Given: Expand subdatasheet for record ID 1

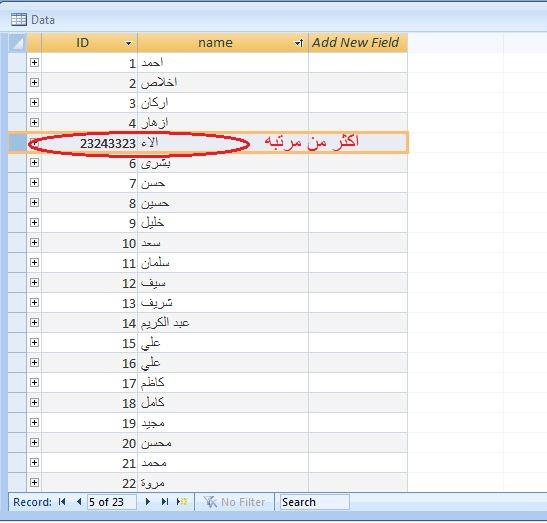Looking at the screenshot, I should [x=34, y=62].
